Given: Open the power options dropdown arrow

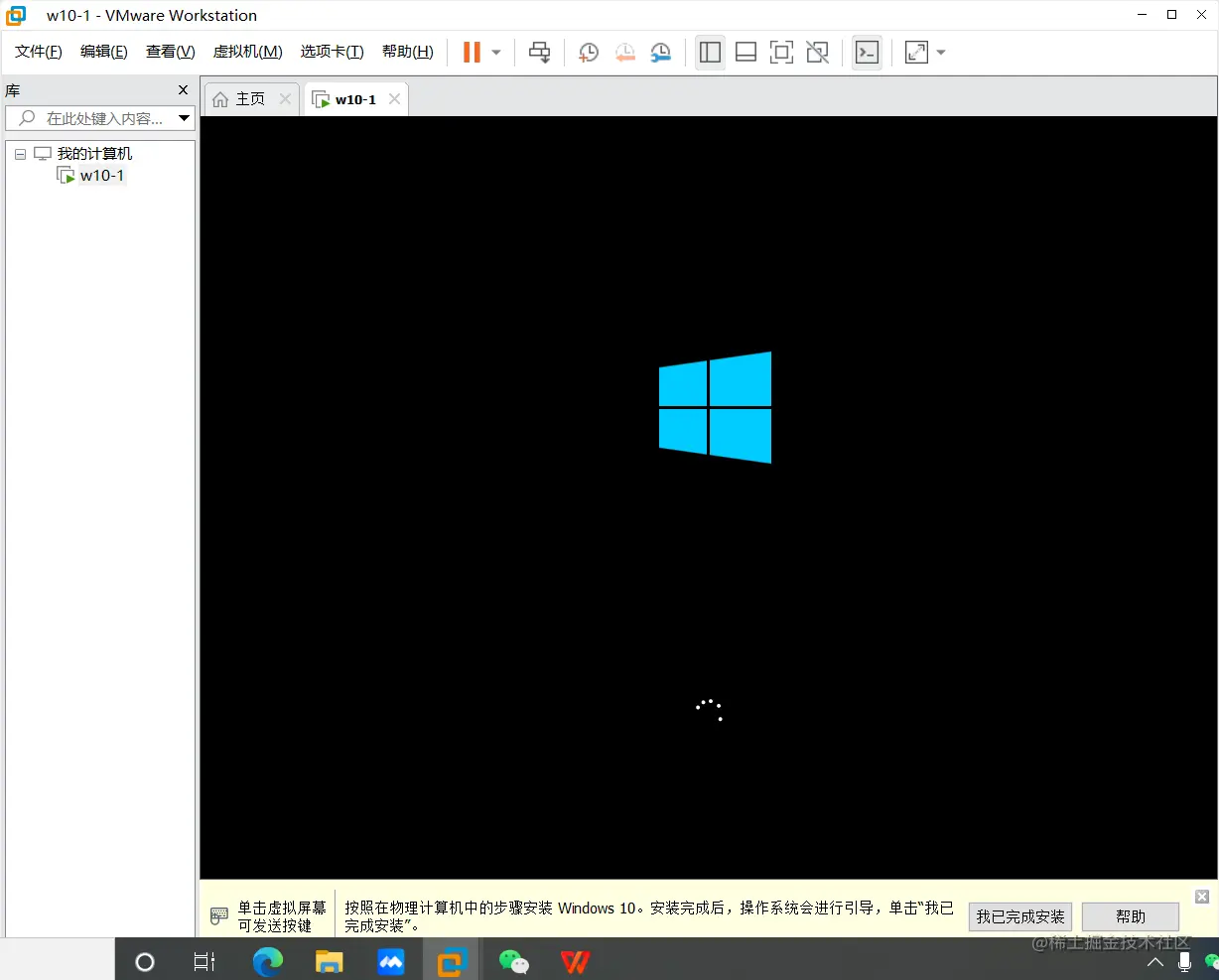Looking at the screenshot, I should click(x=496, y=53).
